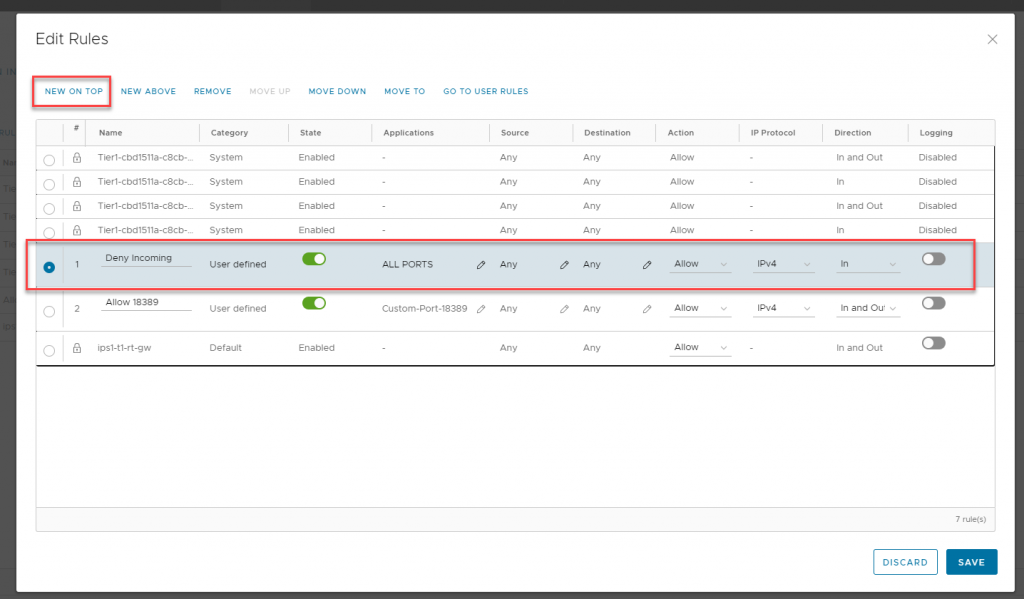
Task: Edit Destination pencil for Allow 18389 rule
Action: [647, 309]
